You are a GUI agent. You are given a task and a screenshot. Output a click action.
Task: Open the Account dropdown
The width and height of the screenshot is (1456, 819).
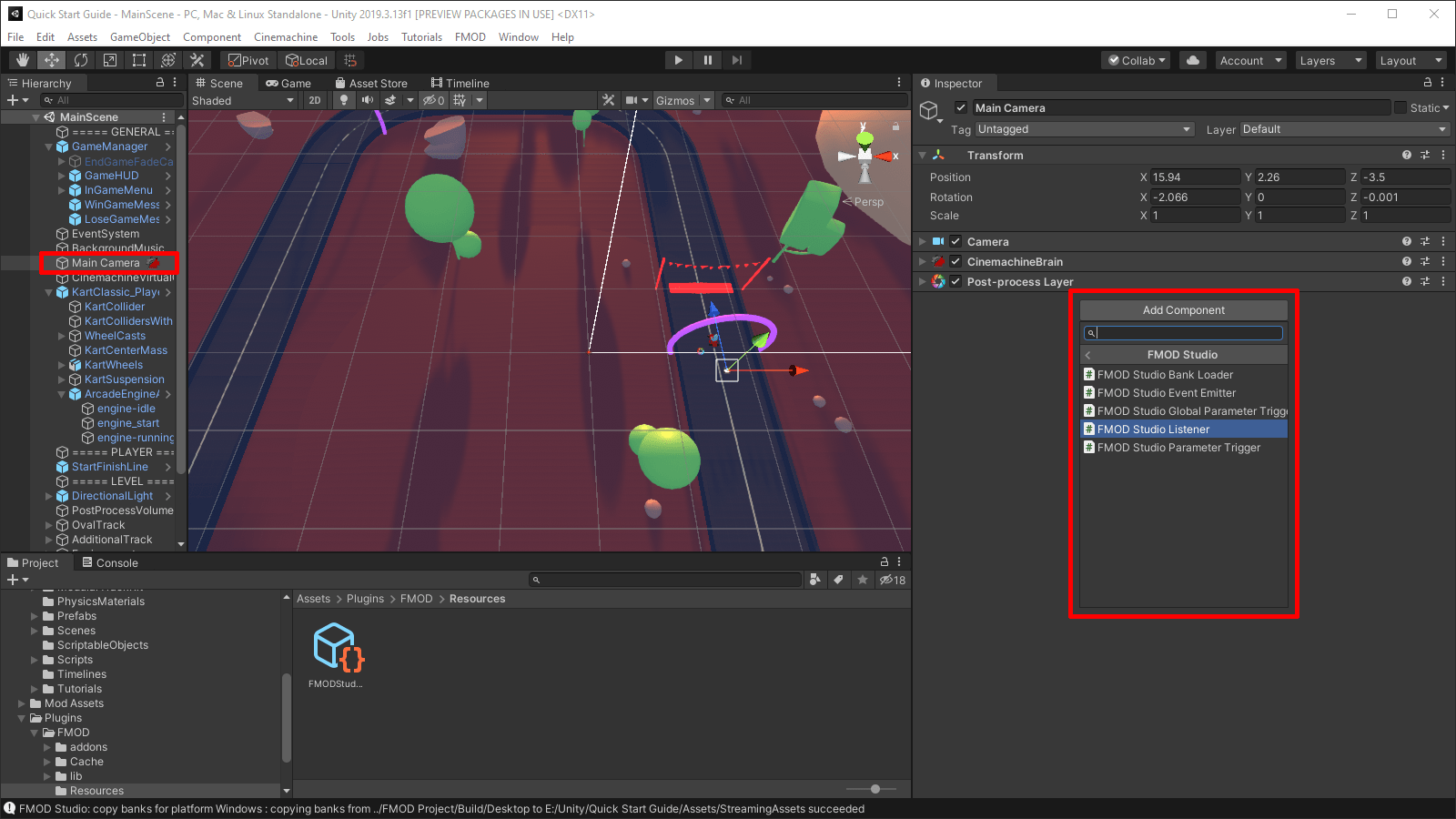tap(1250, 60)
